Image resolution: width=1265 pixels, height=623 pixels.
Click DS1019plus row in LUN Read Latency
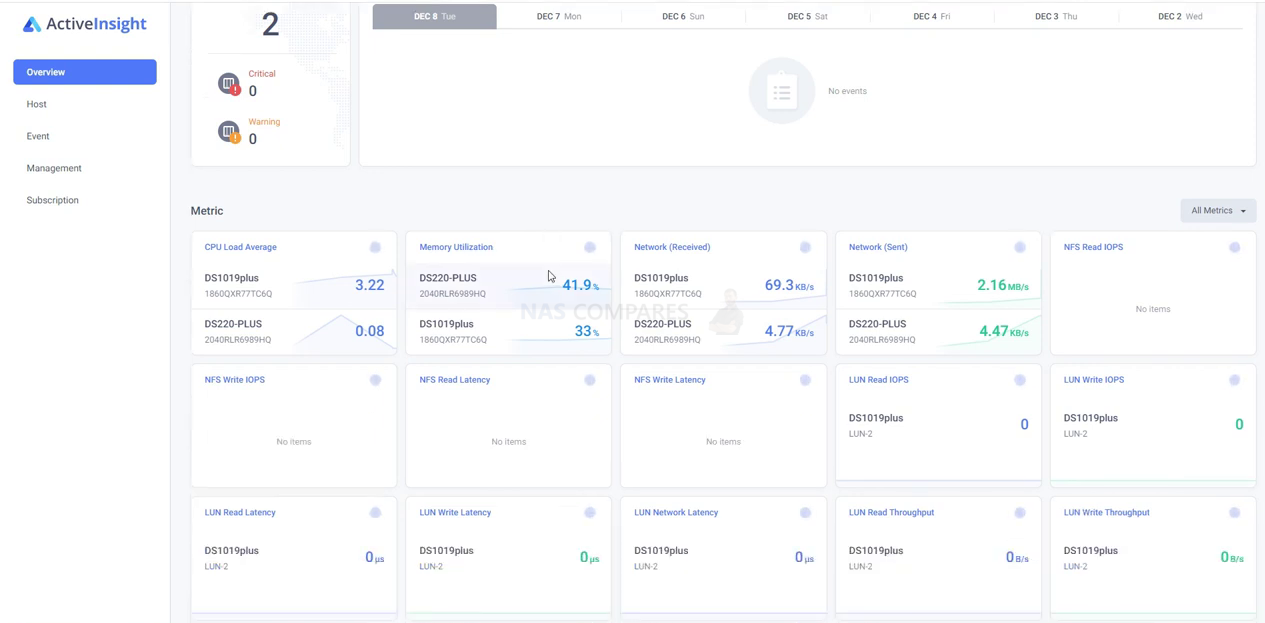tap(294, 558)
